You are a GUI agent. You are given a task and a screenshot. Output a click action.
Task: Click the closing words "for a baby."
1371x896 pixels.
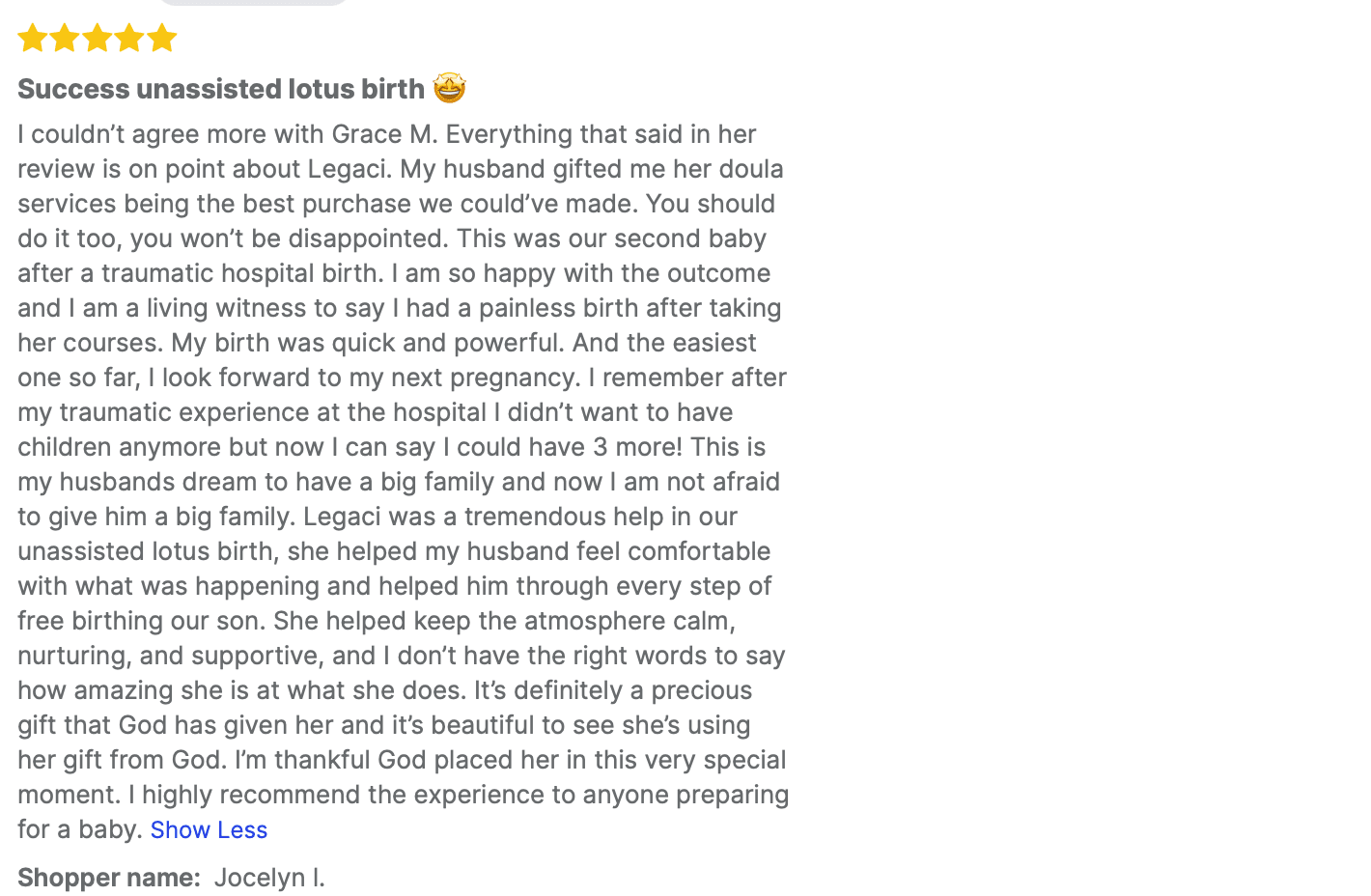[80, 829]
